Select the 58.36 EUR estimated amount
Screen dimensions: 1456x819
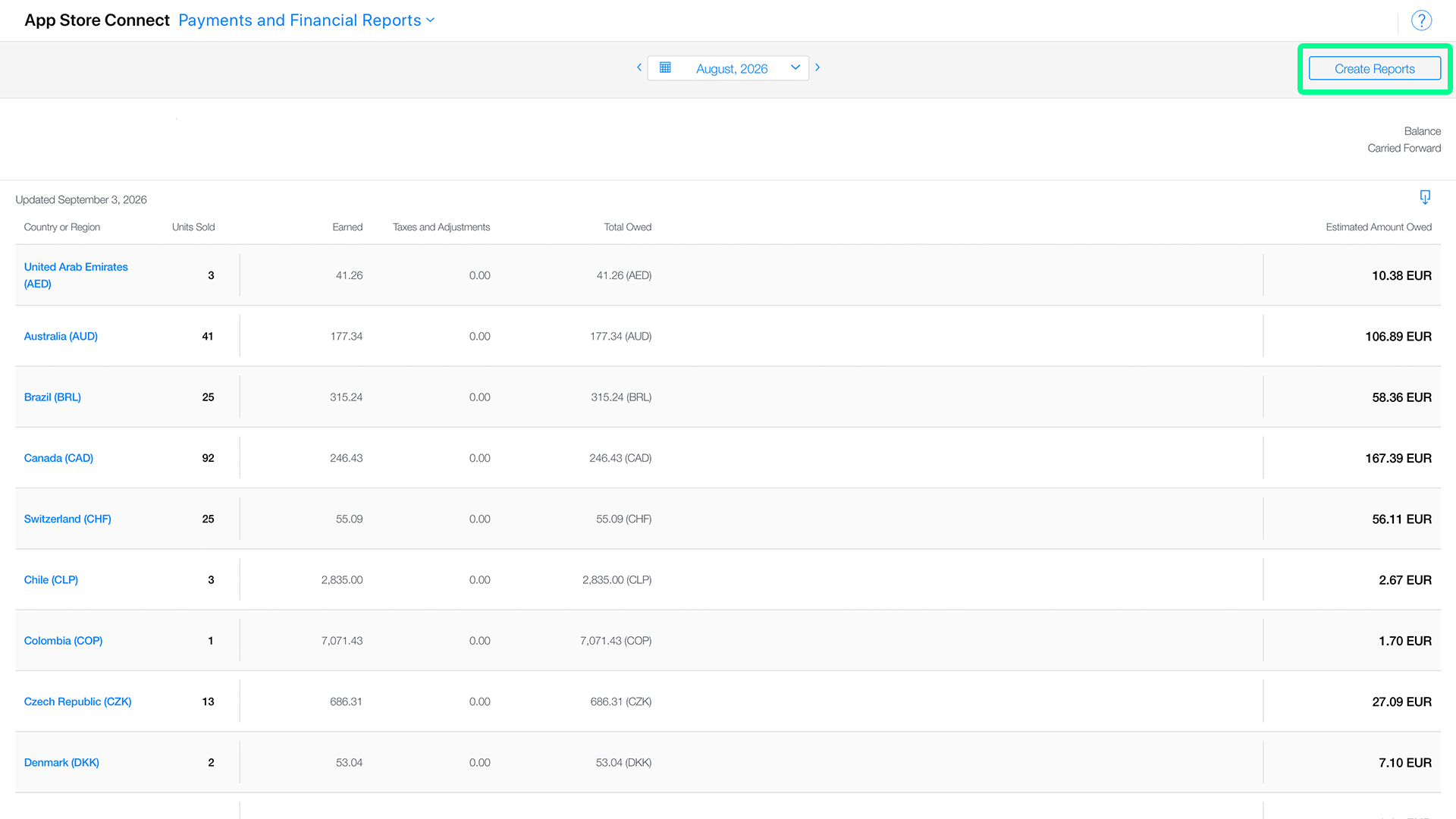(1401, 397)
